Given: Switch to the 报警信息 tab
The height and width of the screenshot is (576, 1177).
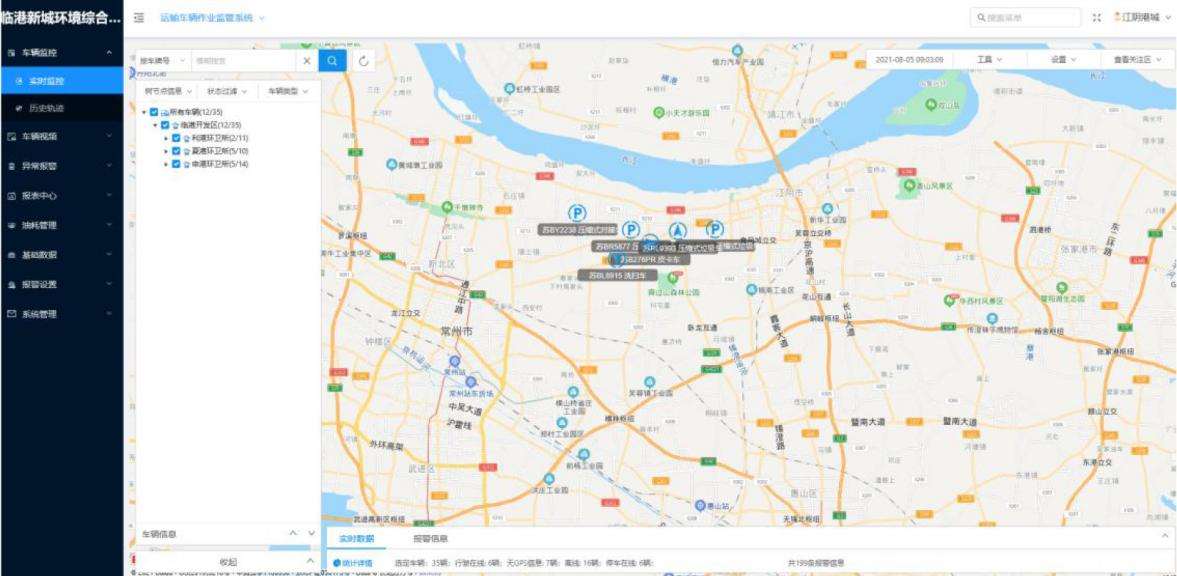Looking at the screenshot, I should click(x=430, y=539).
